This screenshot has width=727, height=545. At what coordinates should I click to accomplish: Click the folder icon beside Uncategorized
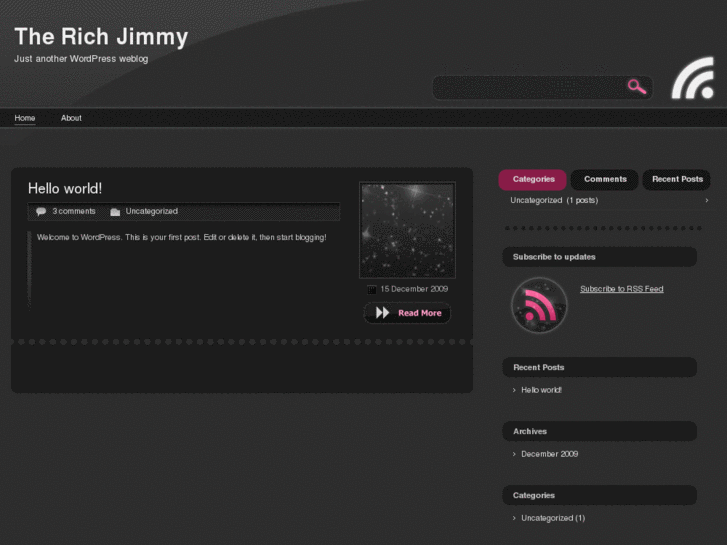click(x=115, y=212)
